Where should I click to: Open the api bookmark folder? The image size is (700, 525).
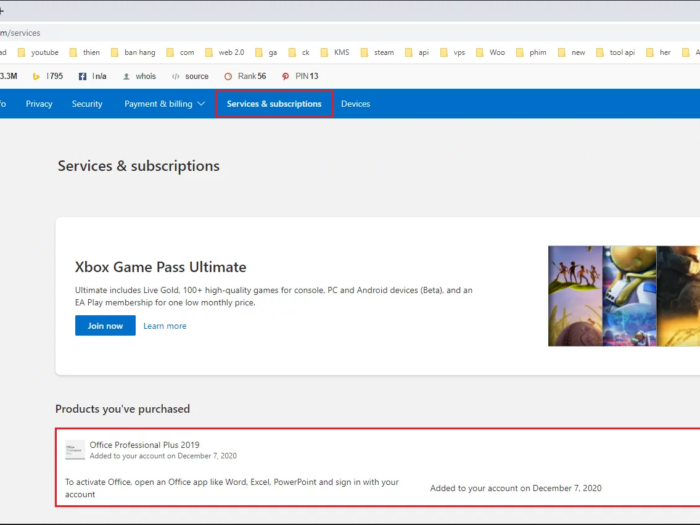point(417,52)
